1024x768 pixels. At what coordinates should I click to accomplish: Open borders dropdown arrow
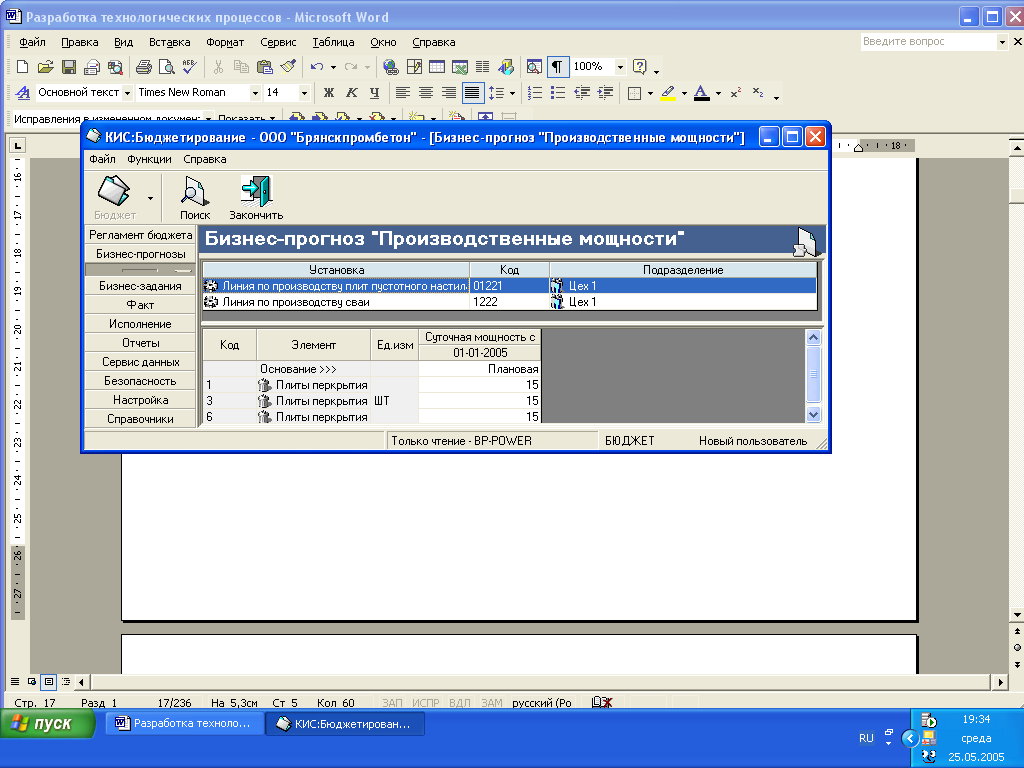650,93
